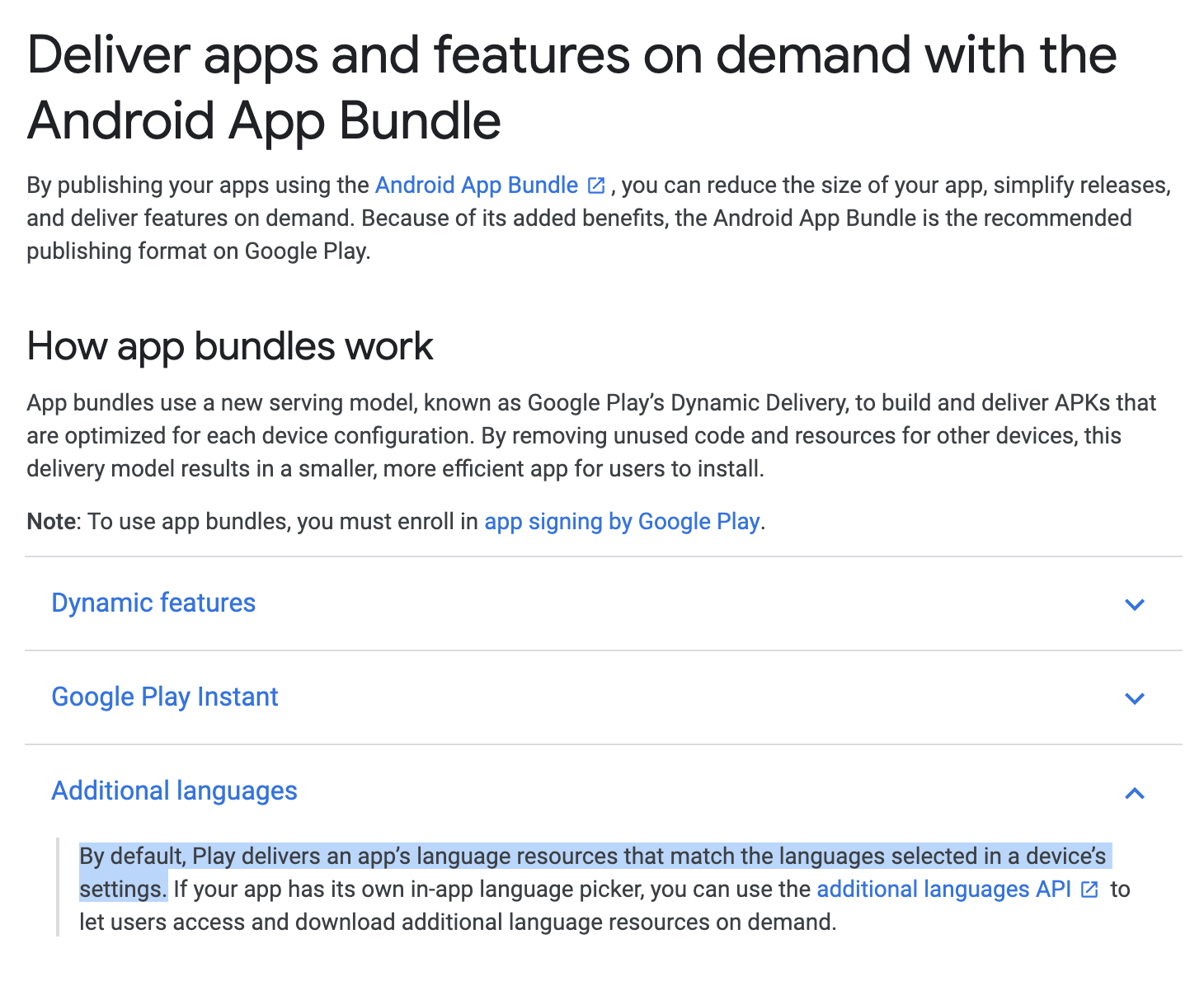Expand Google Play Instant with its chevron
Screen dimensions: 1204x981
point(1135,698)
